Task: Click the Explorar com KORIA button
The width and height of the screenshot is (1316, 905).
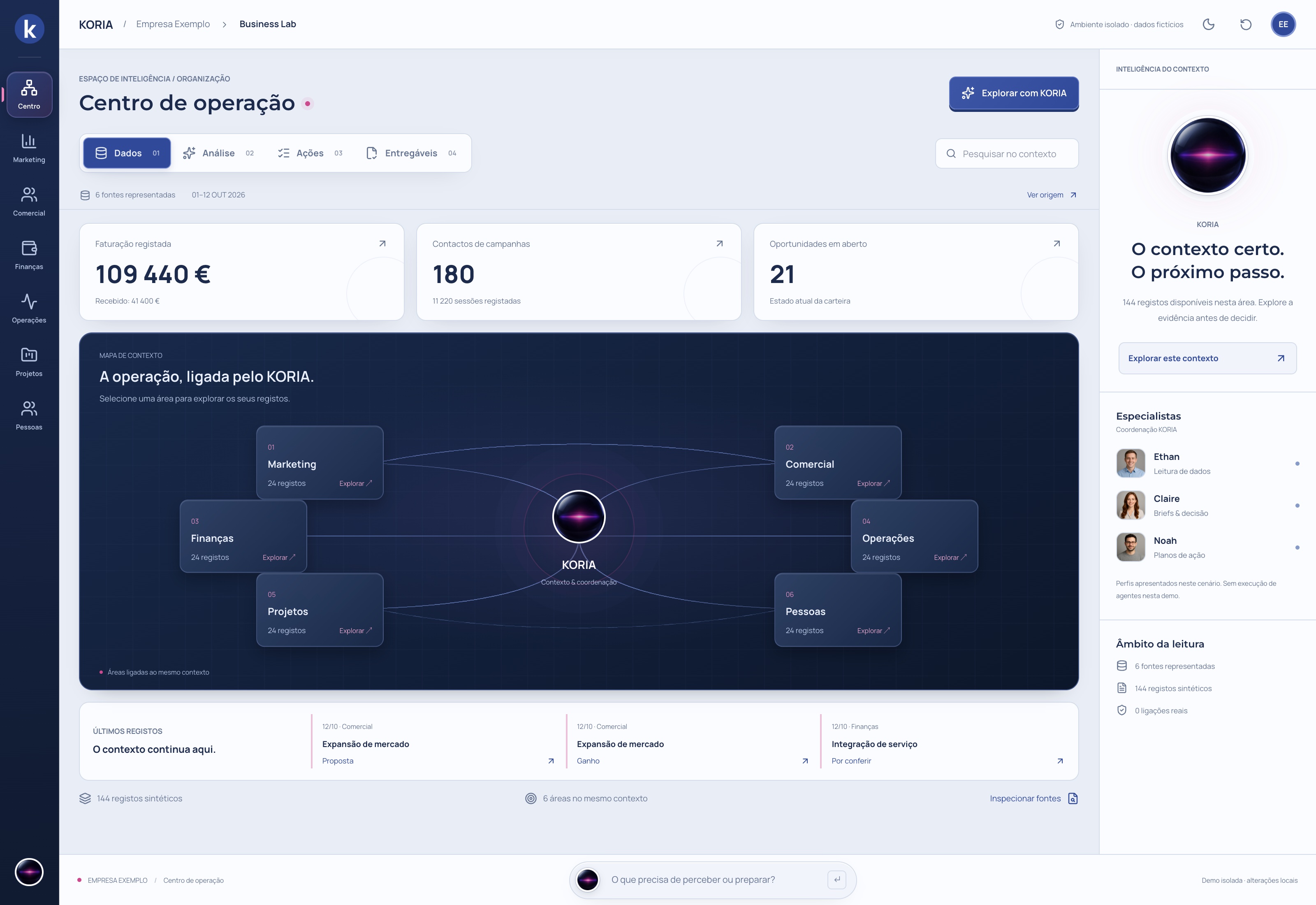Action: pyautogui.click(x=1014, y=93)
